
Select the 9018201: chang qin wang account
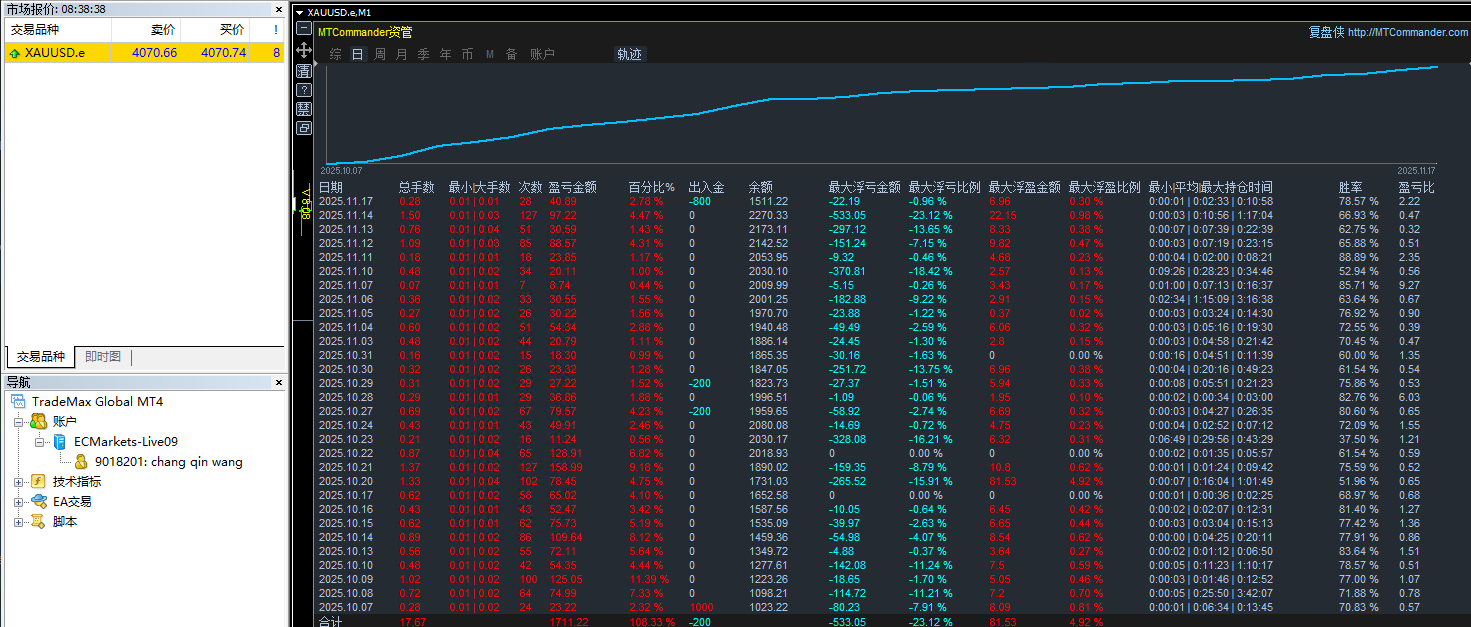coord(168,462)
